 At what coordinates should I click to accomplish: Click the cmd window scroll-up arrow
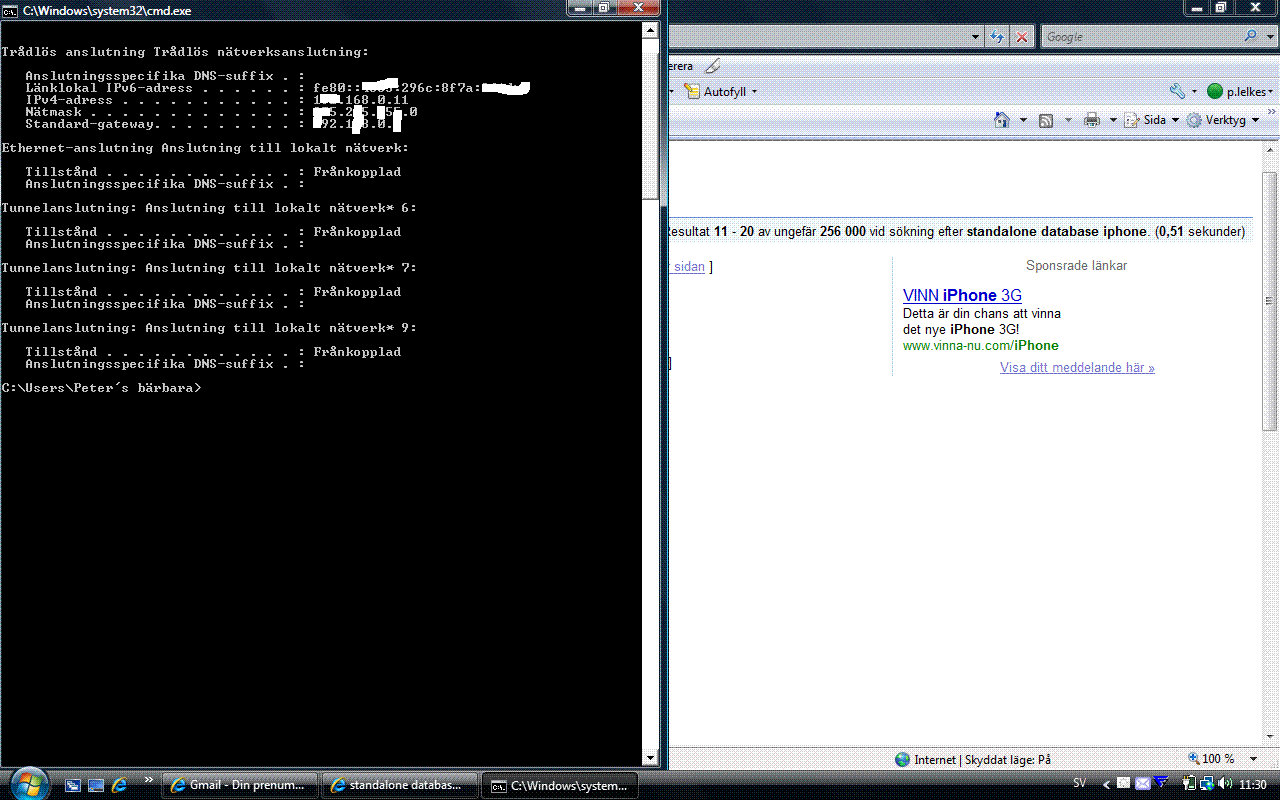tap(650, 30)
